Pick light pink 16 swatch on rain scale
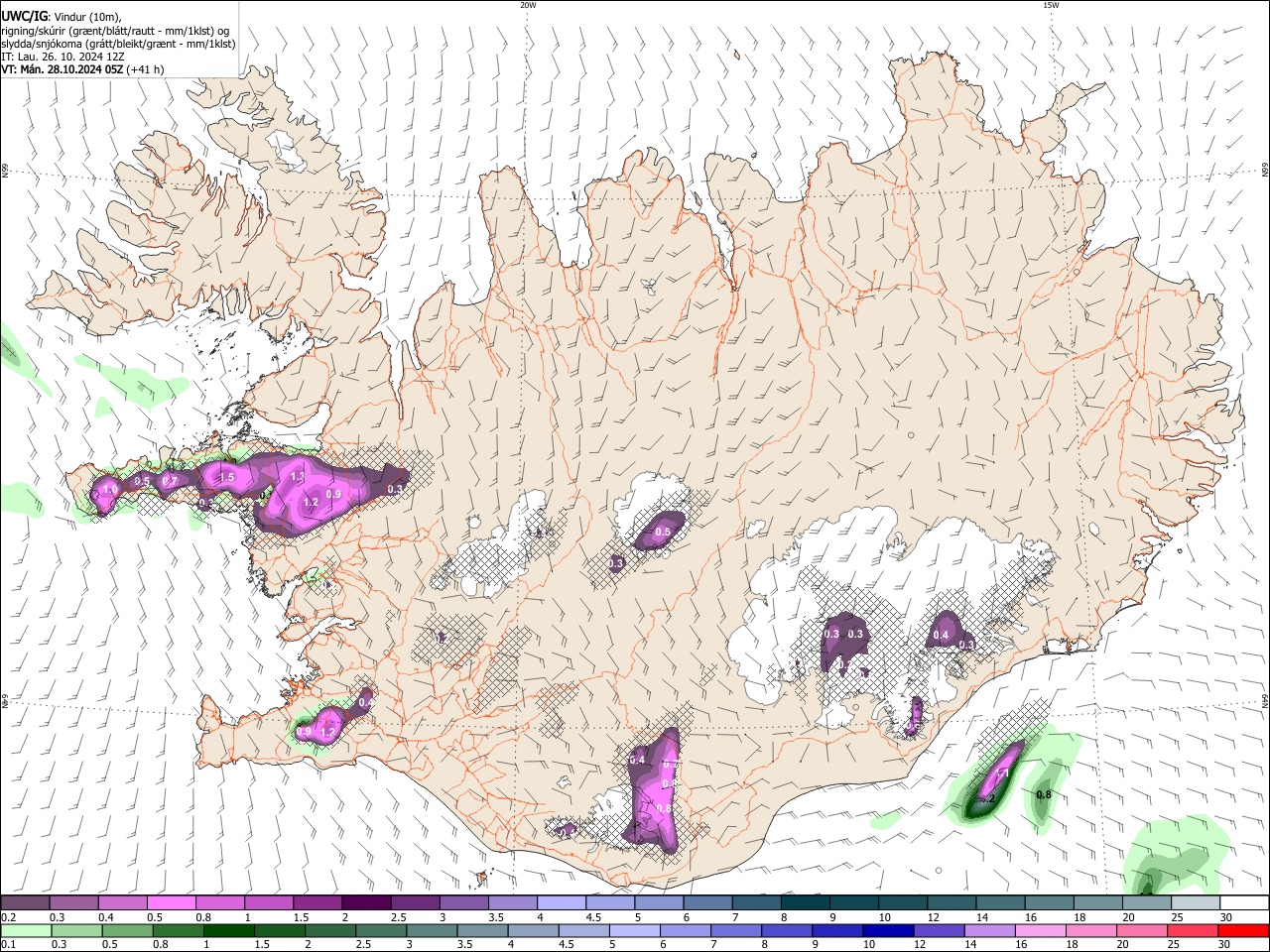The width and height of the screenshot is (1270, 952). [x=1041, y=931]
